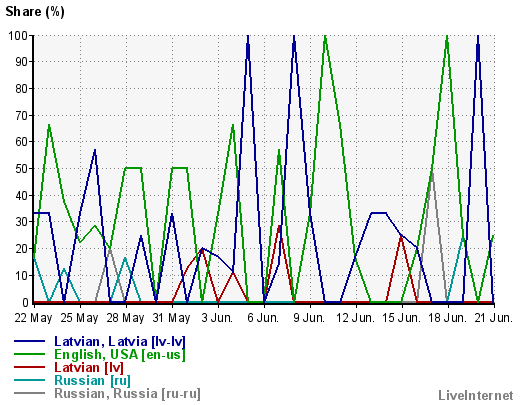Click the blue line swatch for Latvian, Latvia
Image resolution: width=520 pixels, height=405 pixels.
pos(29,341)
